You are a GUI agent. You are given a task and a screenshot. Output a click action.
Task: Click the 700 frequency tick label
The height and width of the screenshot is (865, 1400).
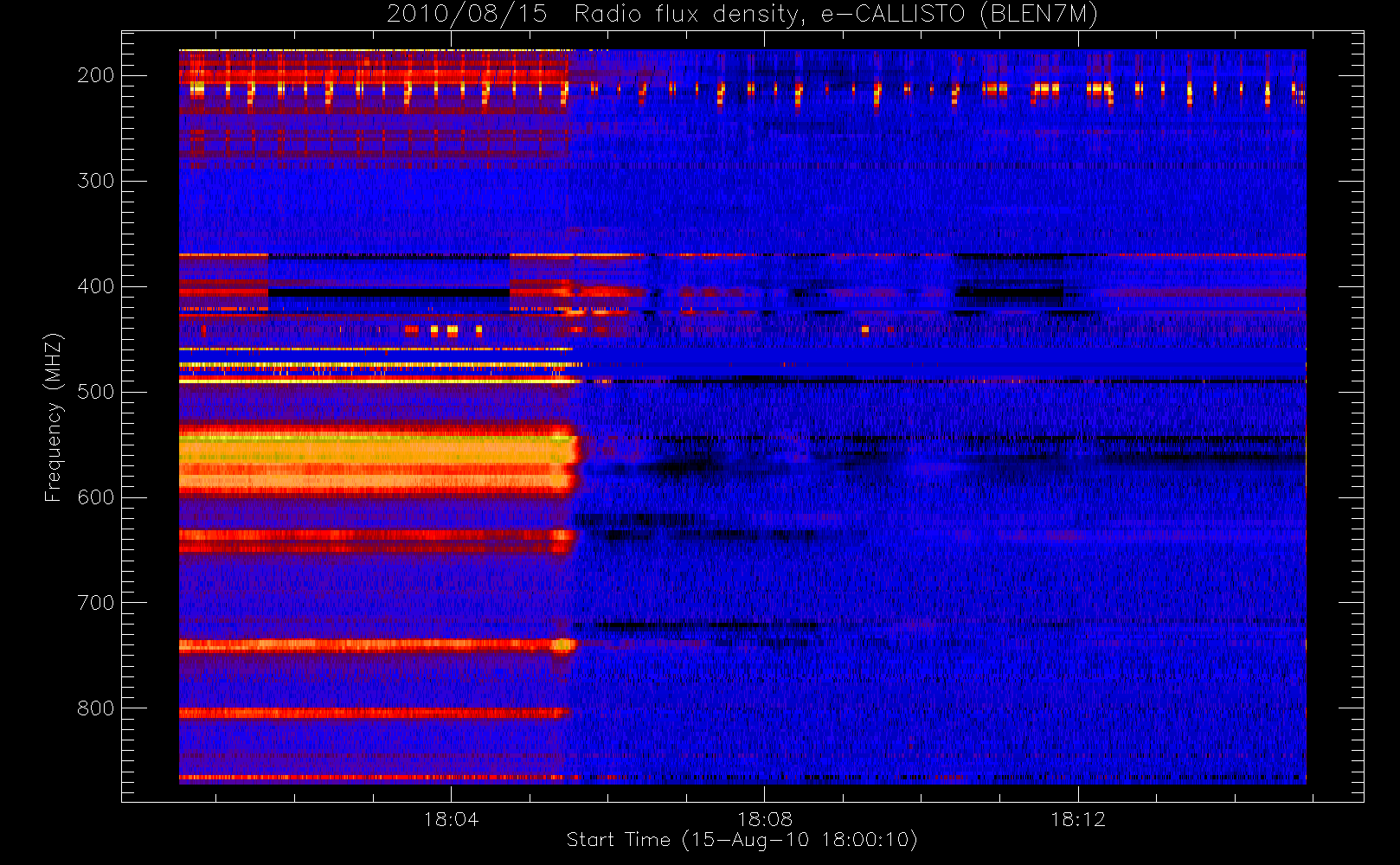coord(96,603)
